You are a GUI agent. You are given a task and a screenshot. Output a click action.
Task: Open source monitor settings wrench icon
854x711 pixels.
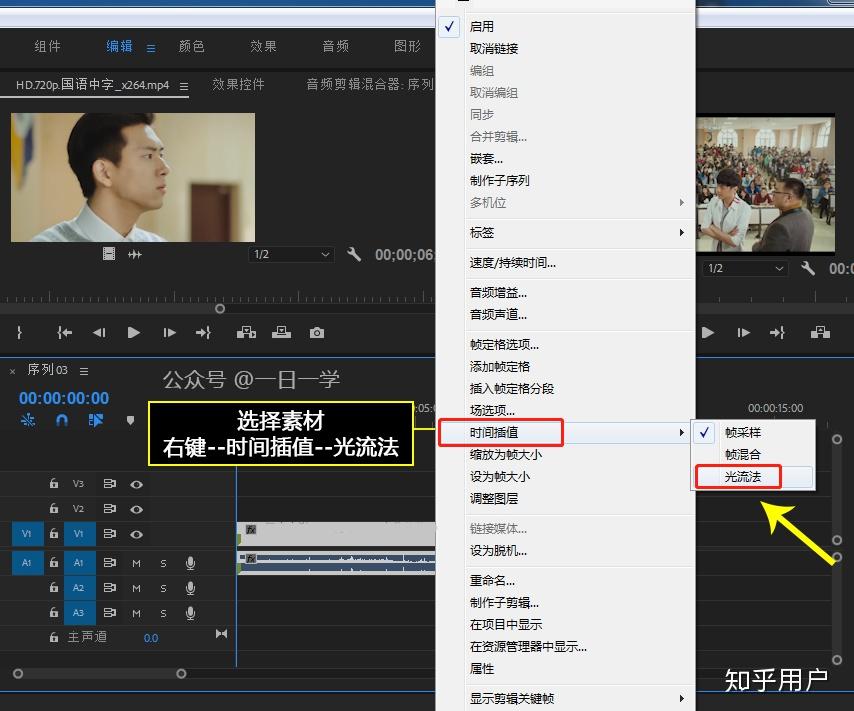coord(354,254)
